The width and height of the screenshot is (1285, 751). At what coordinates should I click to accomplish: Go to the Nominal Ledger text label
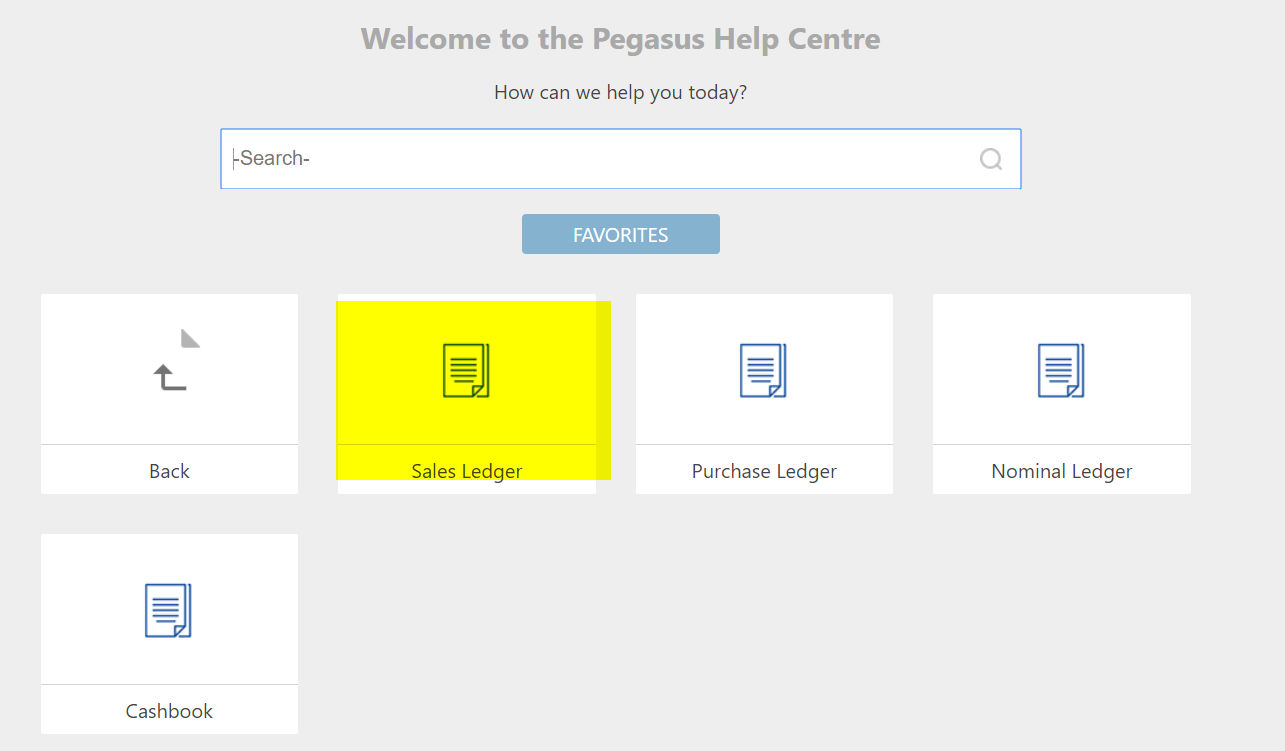1062,471
